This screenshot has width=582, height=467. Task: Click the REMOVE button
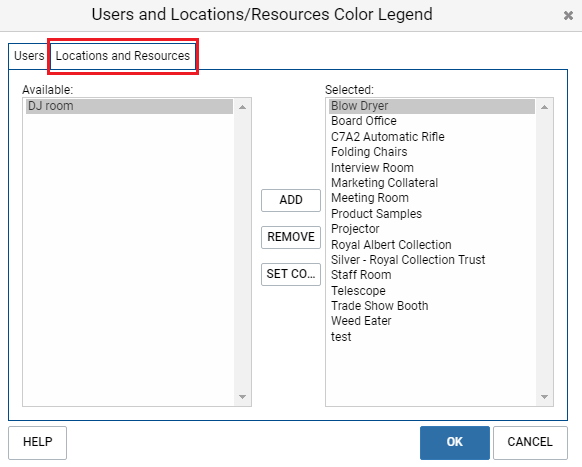(x=291, y=237)
